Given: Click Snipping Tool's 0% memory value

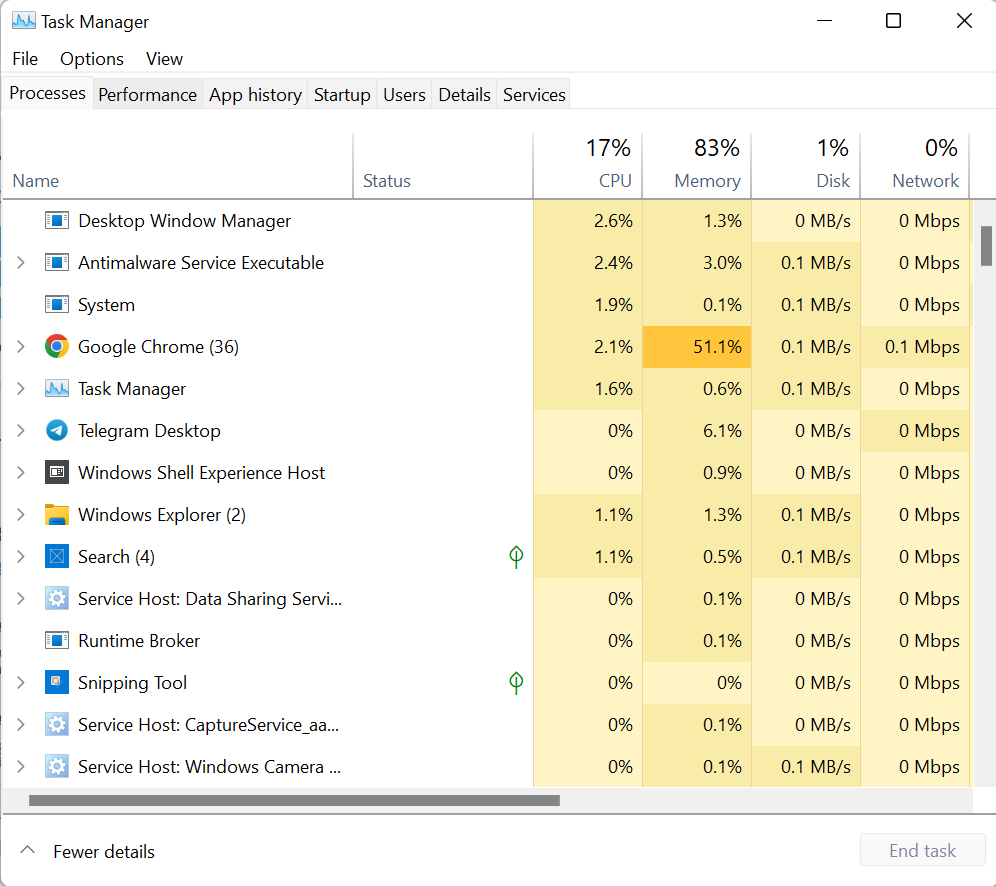Looking at the screenshot, I should (x=729, y=683).
